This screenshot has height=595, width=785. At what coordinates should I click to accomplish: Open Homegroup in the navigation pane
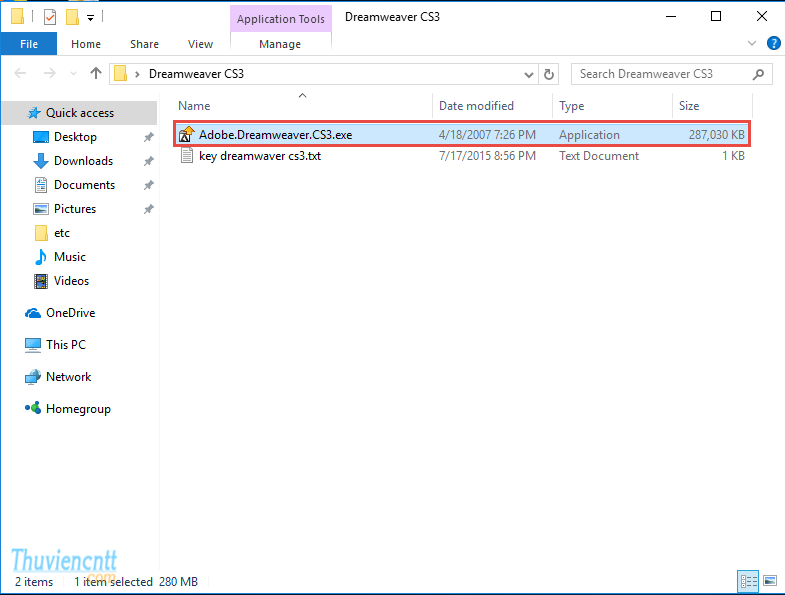[78, 409]
